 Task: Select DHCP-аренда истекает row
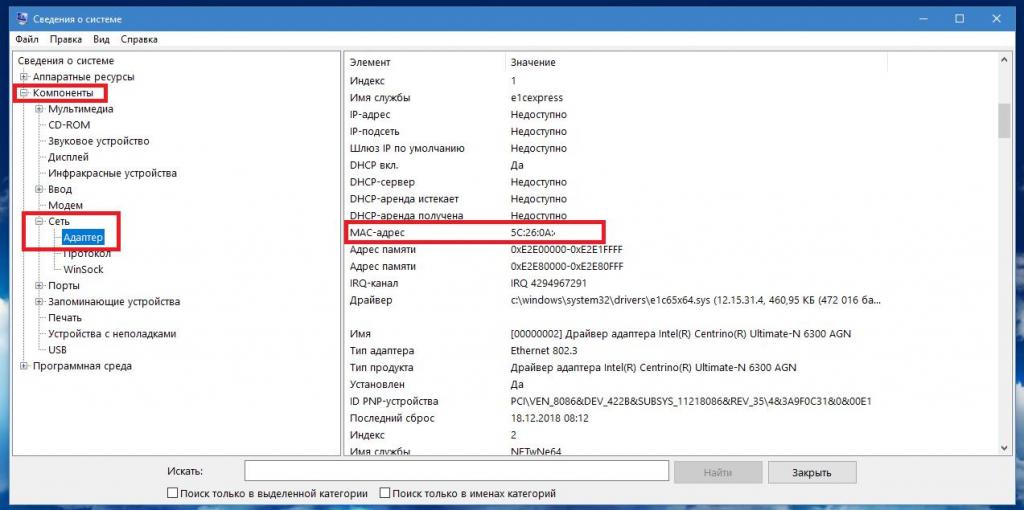coord(614,199)
